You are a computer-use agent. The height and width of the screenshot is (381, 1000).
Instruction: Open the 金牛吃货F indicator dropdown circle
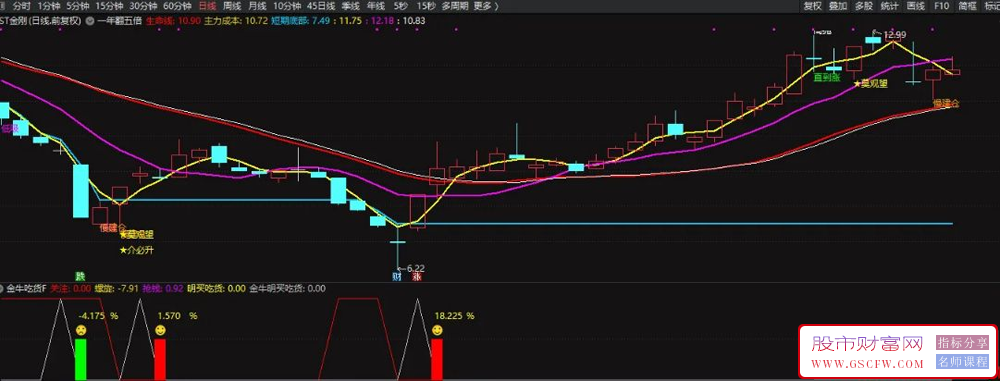pos(3,288)
